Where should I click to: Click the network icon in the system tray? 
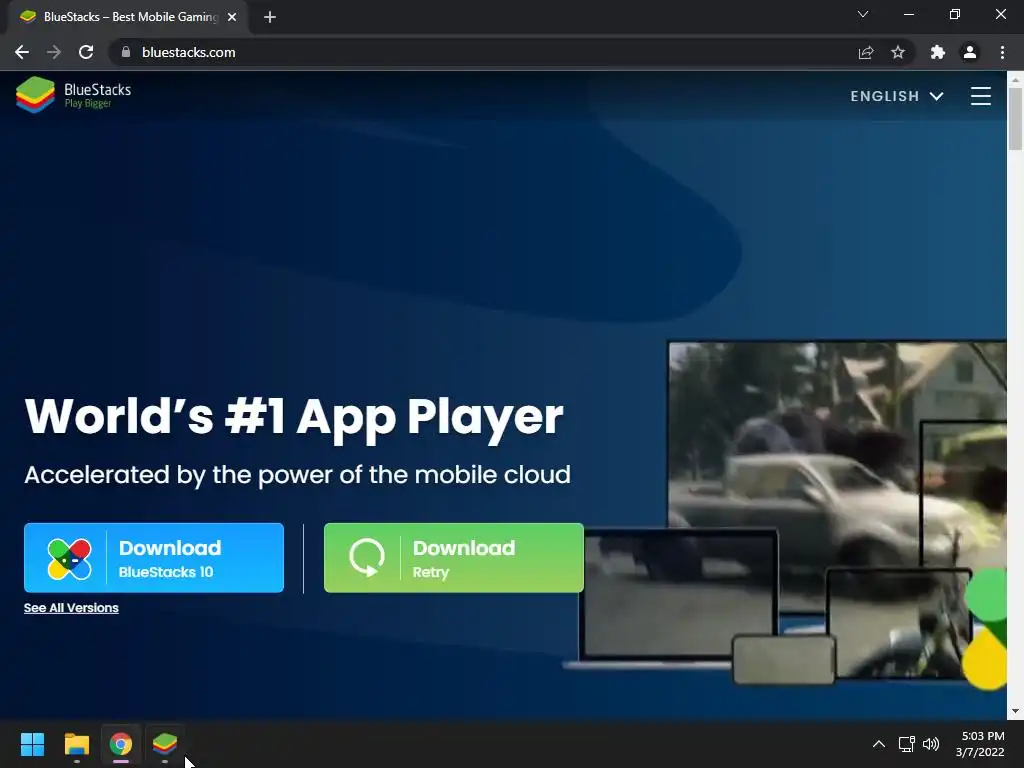(906, 744)
